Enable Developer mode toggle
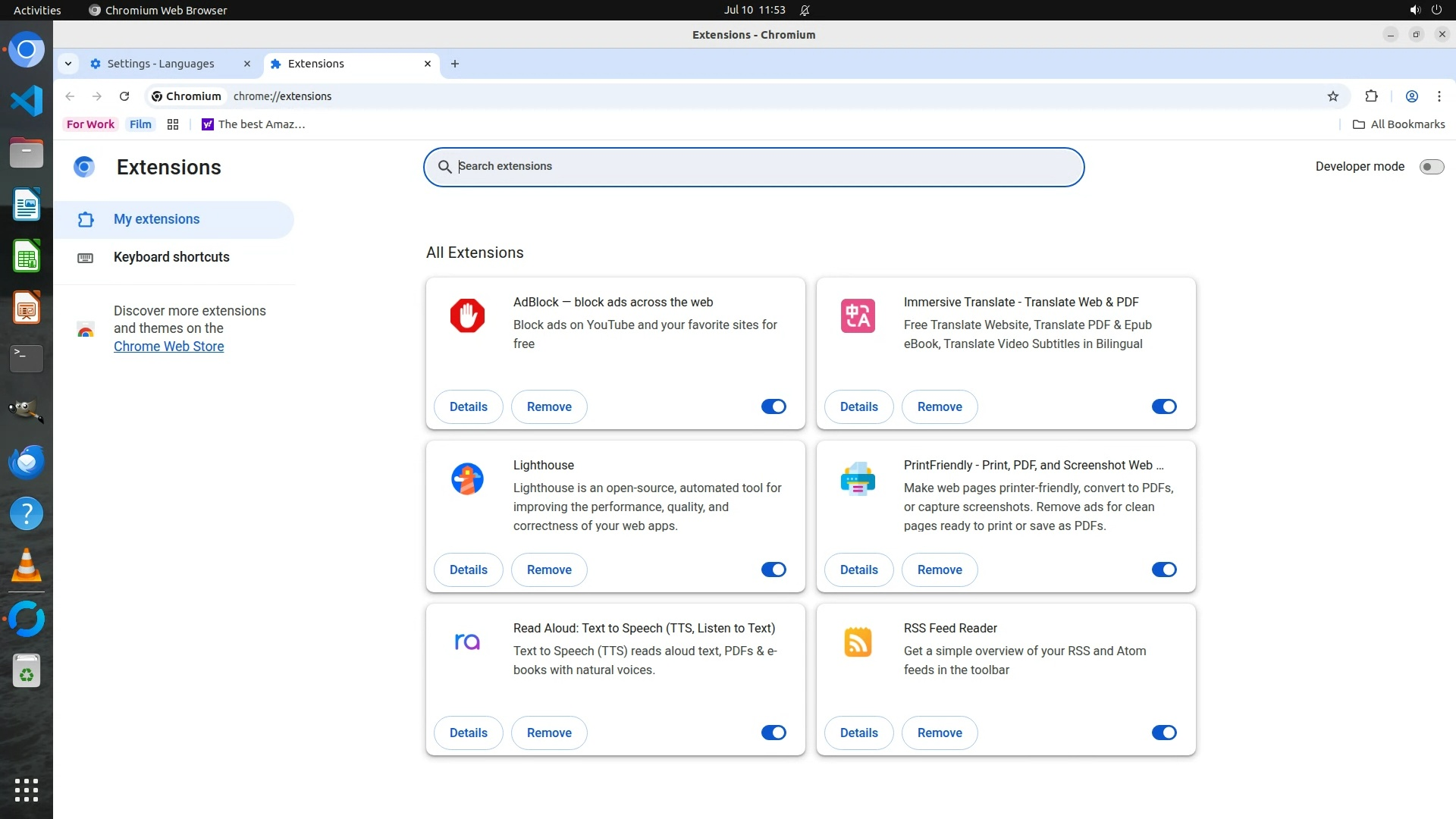 1431,167
